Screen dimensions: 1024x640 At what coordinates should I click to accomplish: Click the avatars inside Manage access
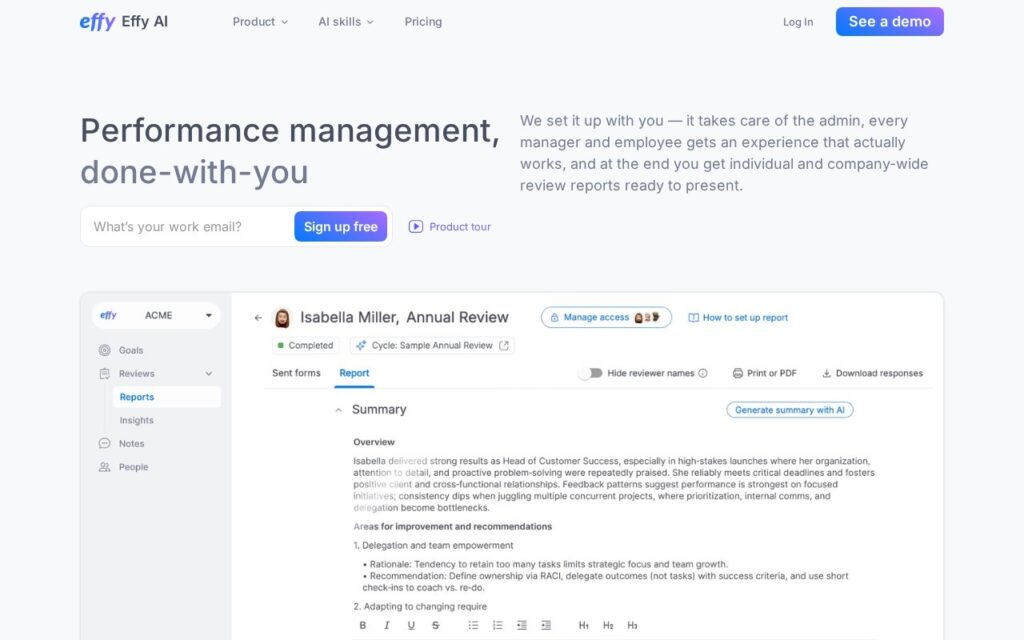point(647,317)
